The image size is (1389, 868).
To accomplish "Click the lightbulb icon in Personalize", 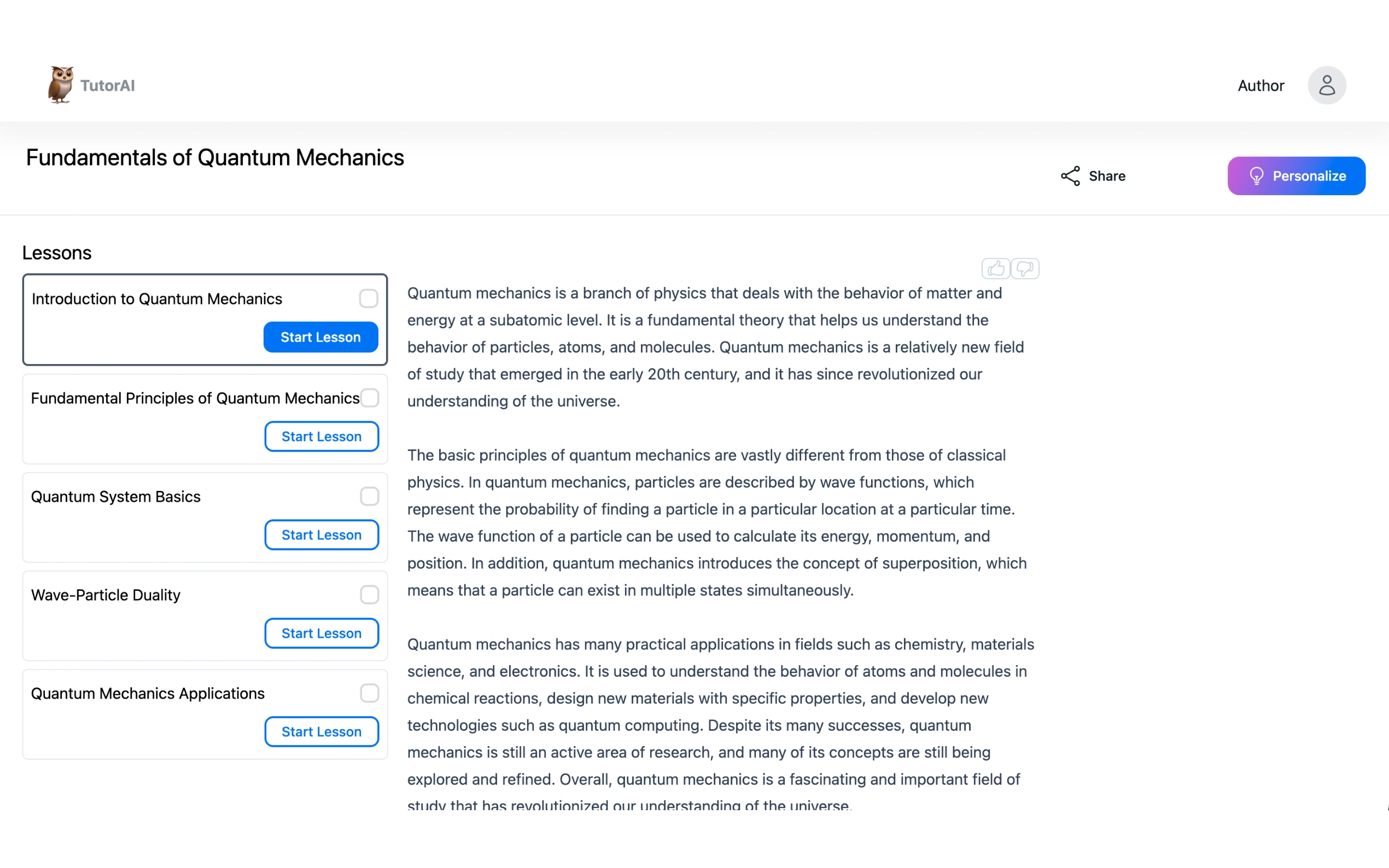I will point(1256,175).
